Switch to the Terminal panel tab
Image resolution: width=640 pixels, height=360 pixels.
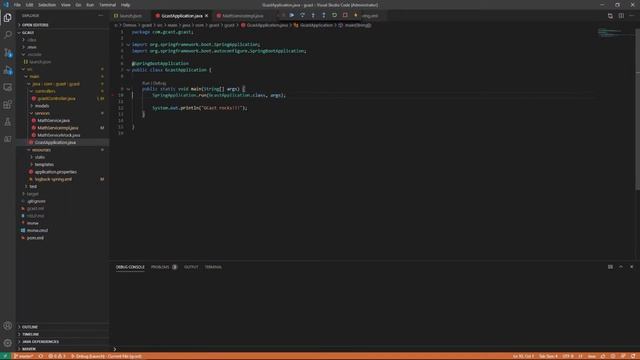pos(213,267)
